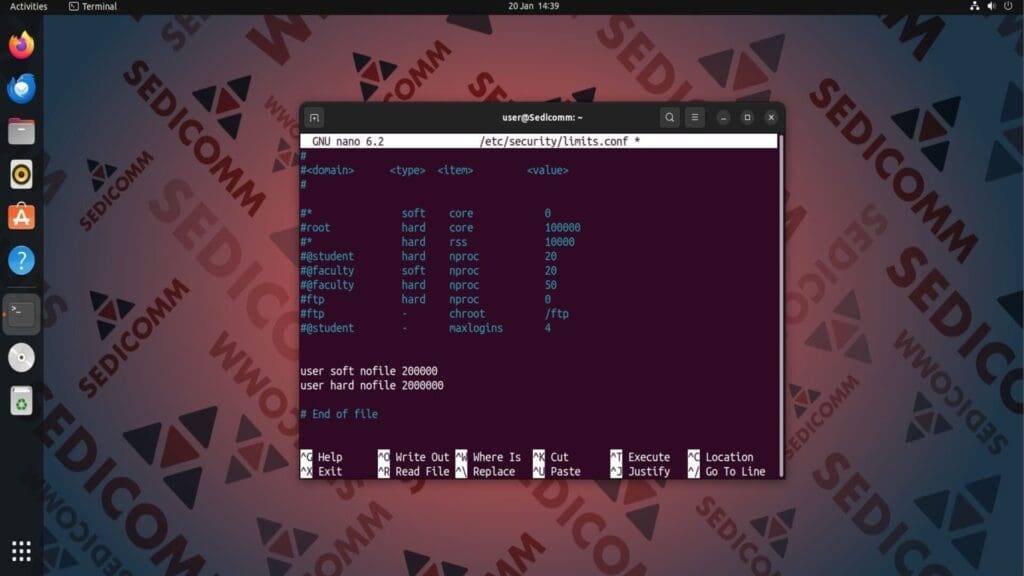Click Write Out in nano shortcuts
Image resolution: width=1024 pixels, height=576 pixels.
[421, 457]
